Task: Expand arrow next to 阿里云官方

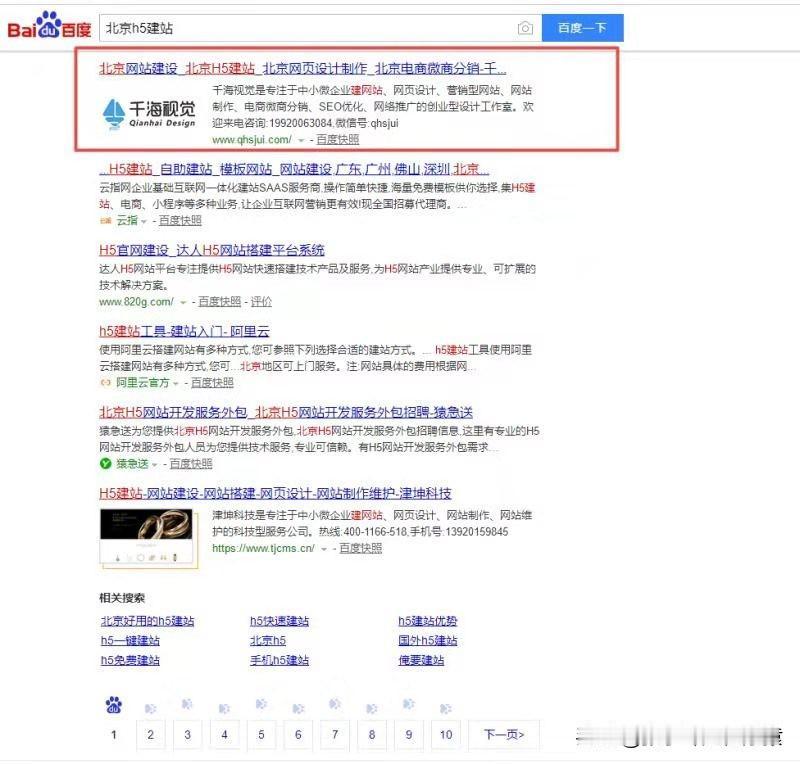Action: click(176, 384)
